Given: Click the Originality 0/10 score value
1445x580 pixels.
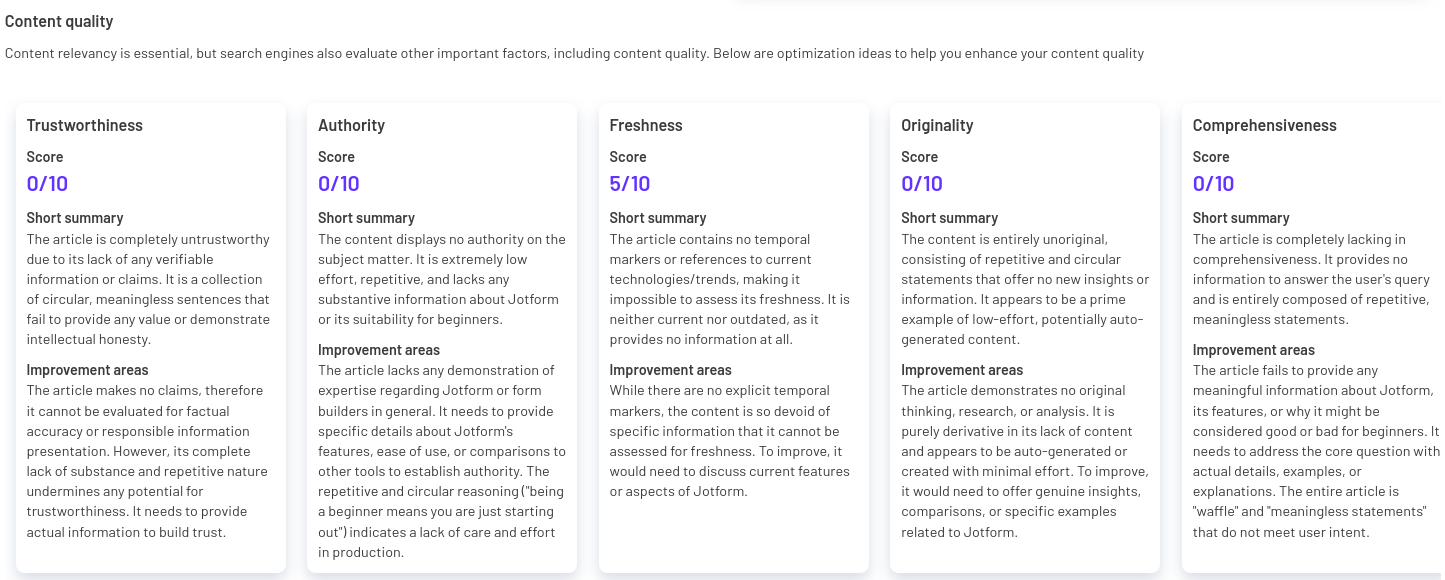Looking at the screenshot, I should pos(921,183).
